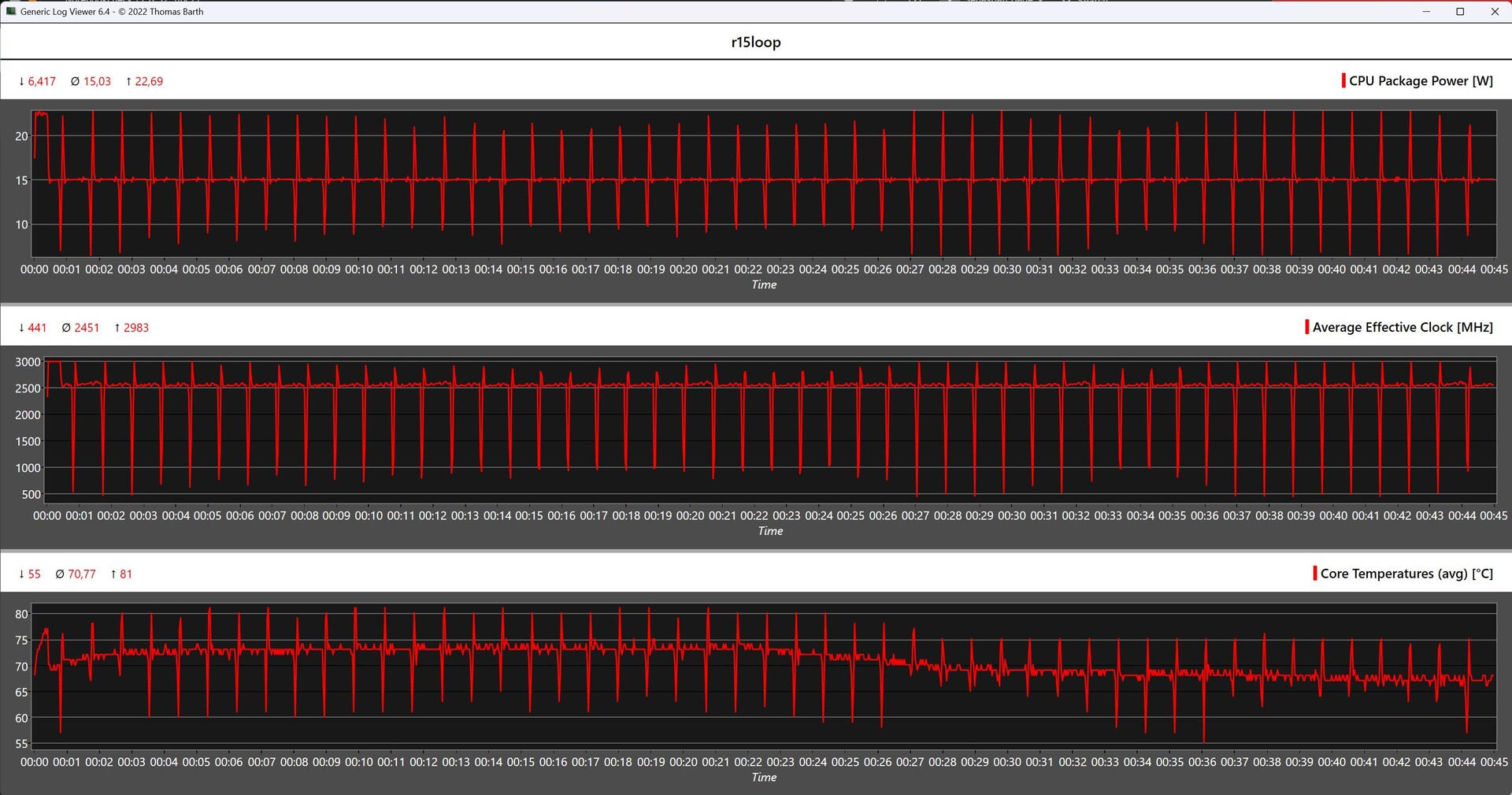Image resolution: width=1512 pixels, height=795 pixels.
Task: Click the red Core Temperatures legend swatch
Action: pos(1315,573)
